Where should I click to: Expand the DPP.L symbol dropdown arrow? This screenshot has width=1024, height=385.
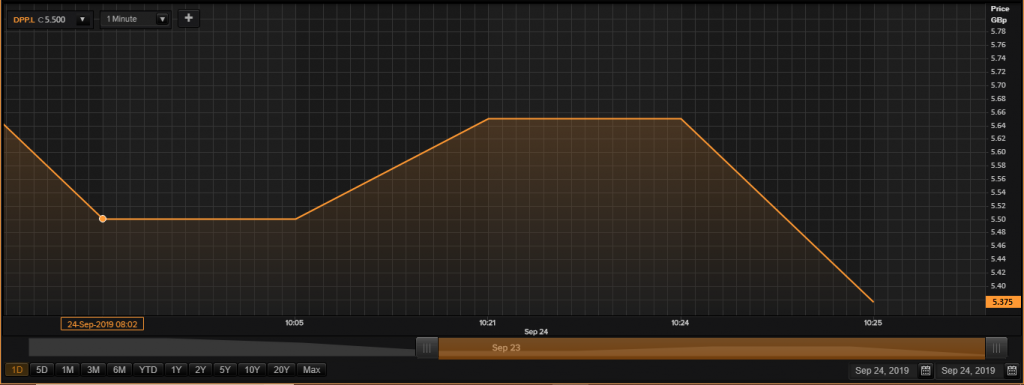[82, 20]
